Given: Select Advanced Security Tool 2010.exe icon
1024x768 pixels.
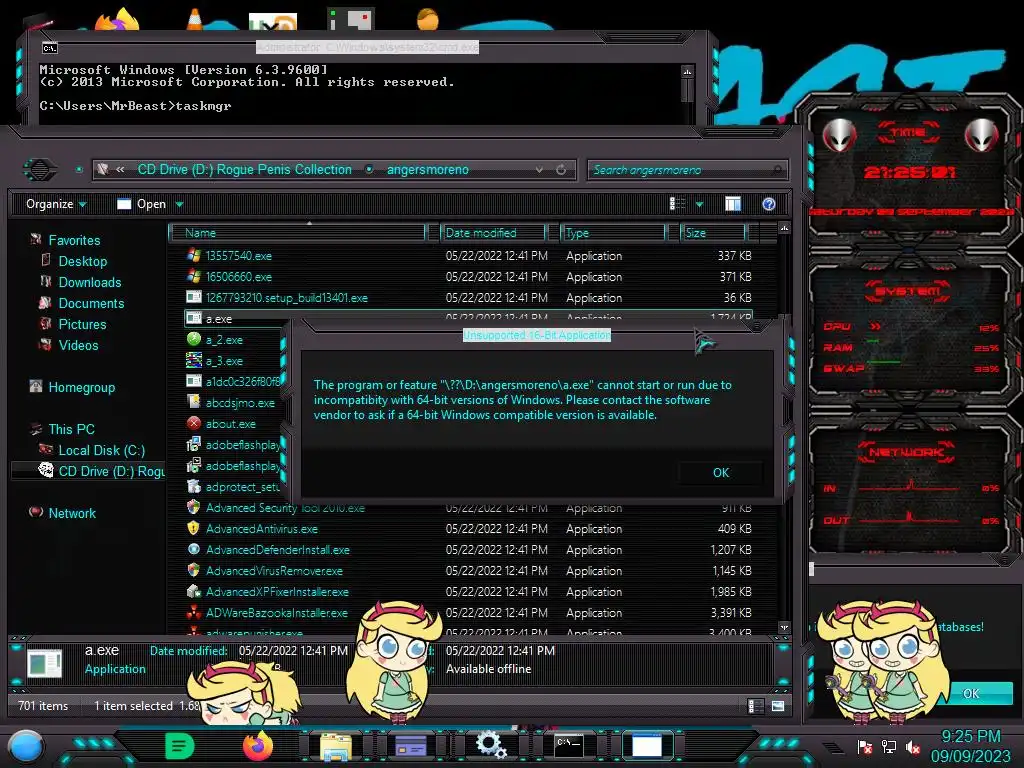Looking at the screenshot, I should pos(193,507).
